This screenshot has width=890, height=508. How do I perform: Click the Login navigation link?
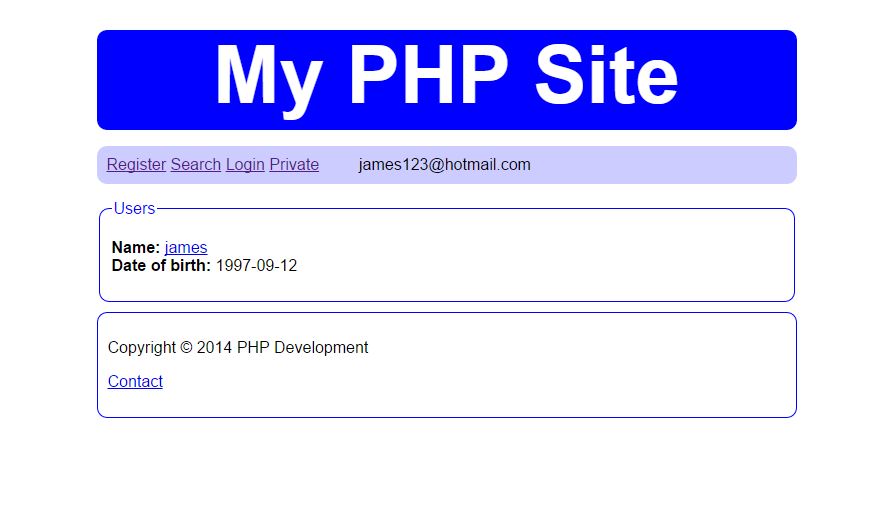[x=245, y=165]
